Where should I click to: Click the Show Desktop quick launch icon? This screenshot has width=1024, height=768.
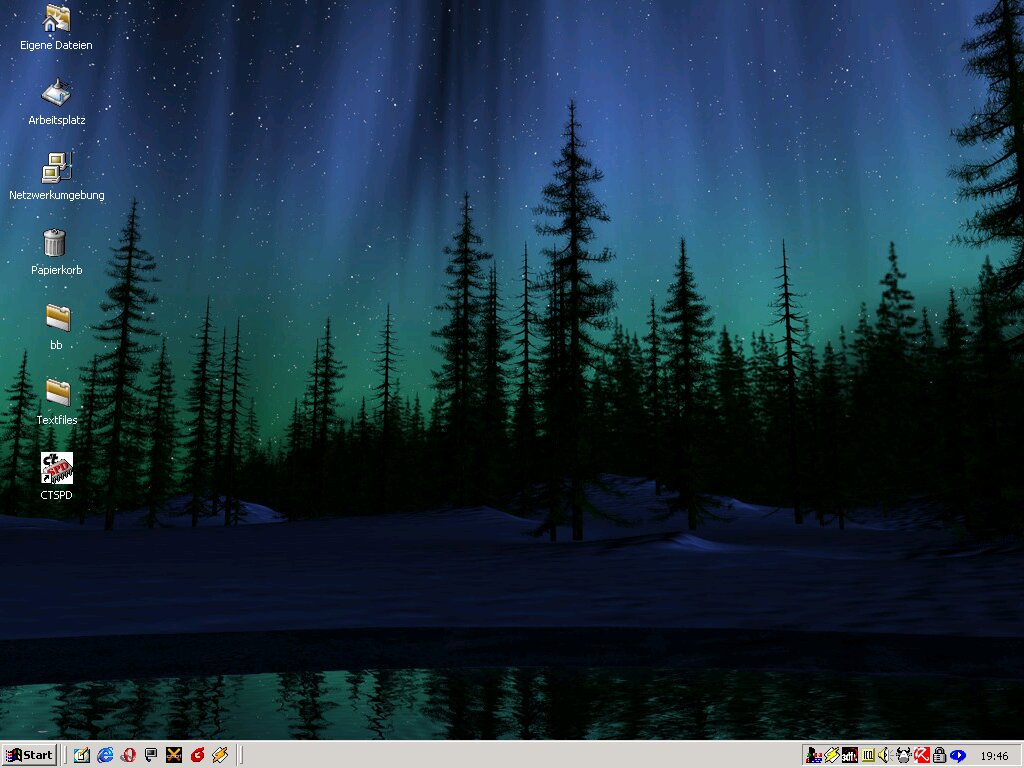point(82,755)
